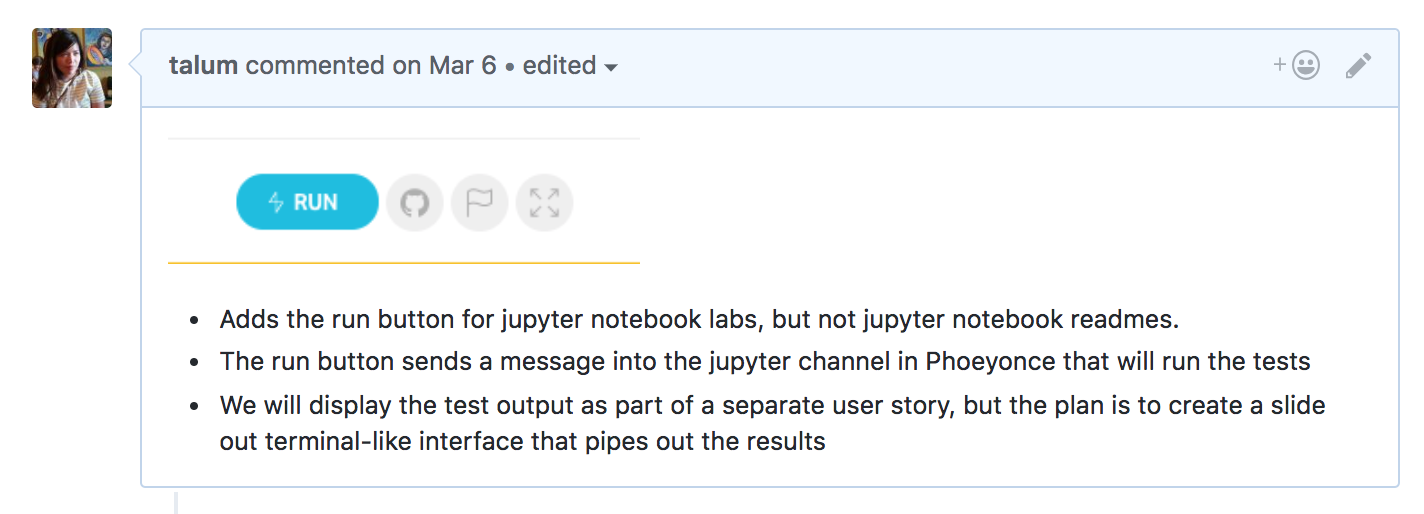Open talum's avatar photo
Viewport: 1424px width, 514px height.
72,68
